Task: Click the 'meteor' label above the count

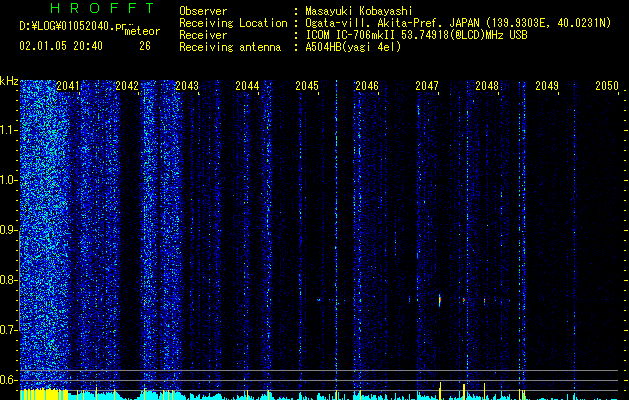Action: (142, 32)
